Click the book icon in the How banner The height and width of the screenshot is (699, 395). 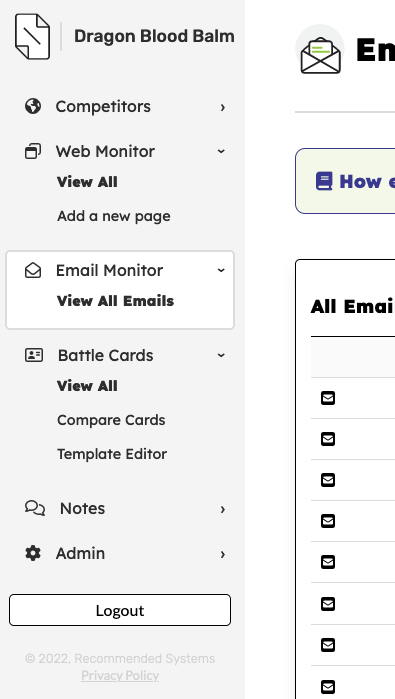pyautogui.click(x=324, y=181)
